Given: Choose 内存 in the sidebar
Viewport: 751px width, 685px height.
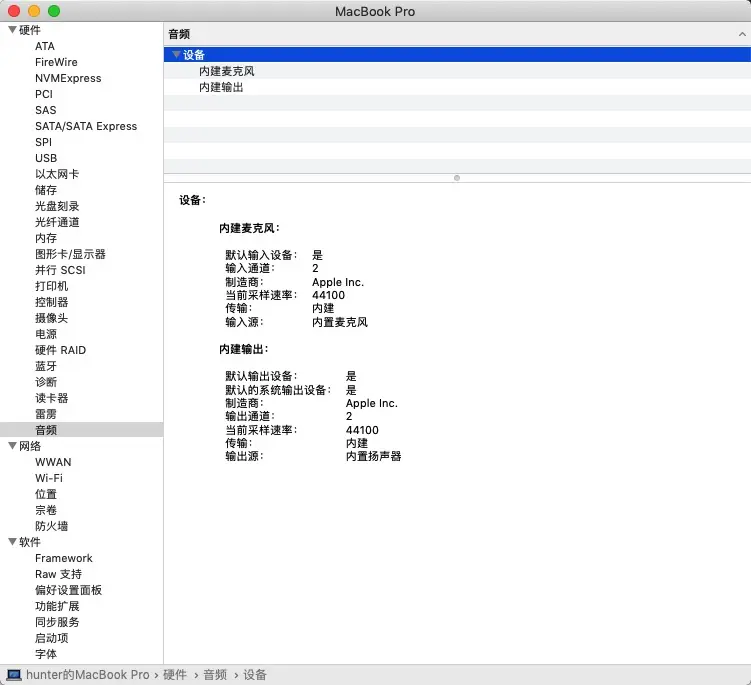Looking at the screenshot, I should 46,238.
